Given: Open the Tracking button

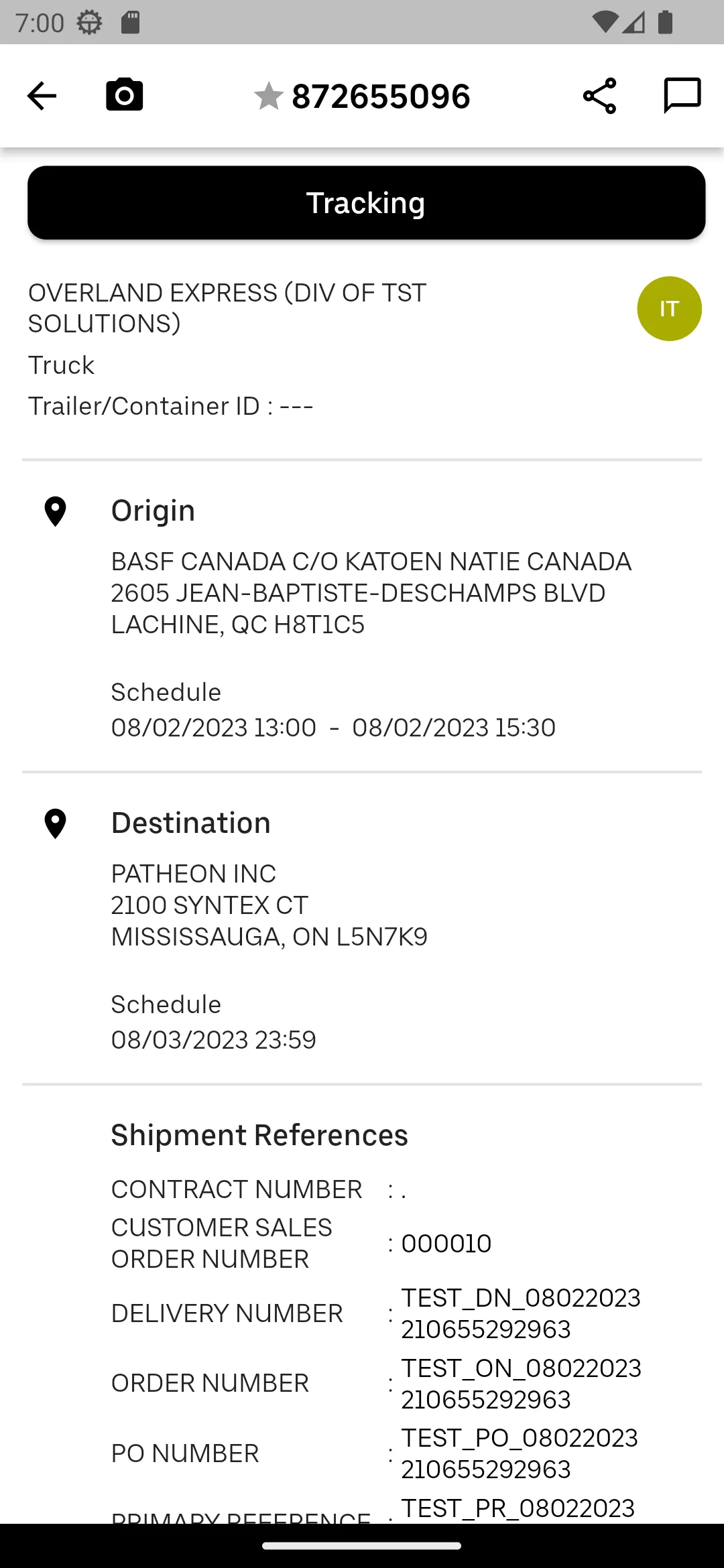Looking at the screenshot, I should (x=366, y=203).
